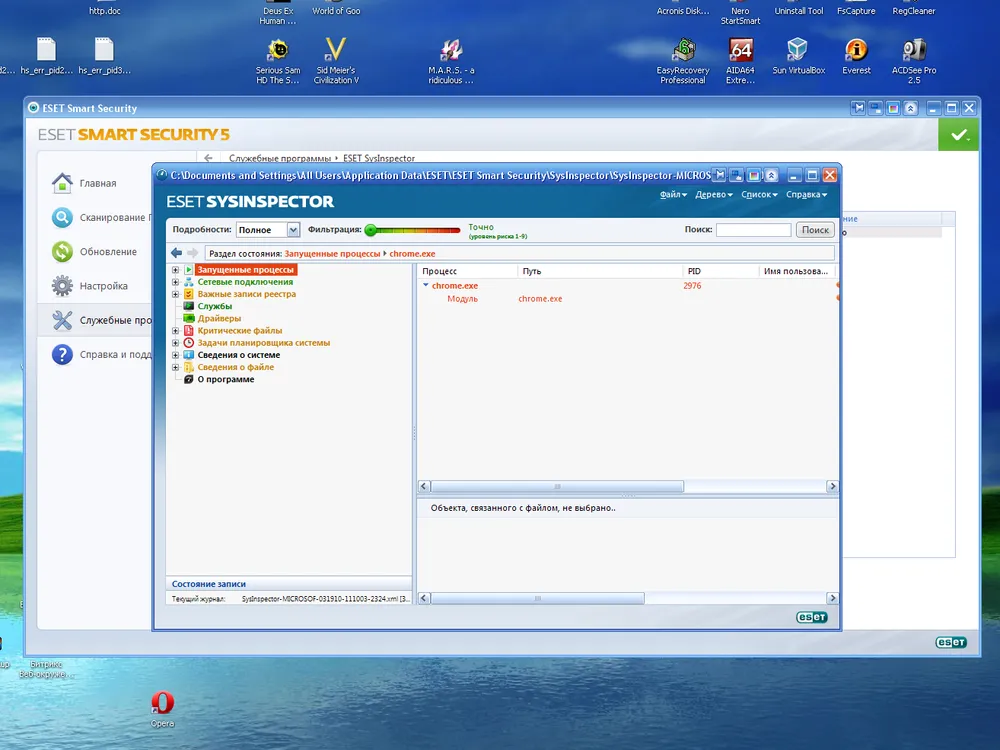Click the risk level Фильтрация slider handle

370,230
